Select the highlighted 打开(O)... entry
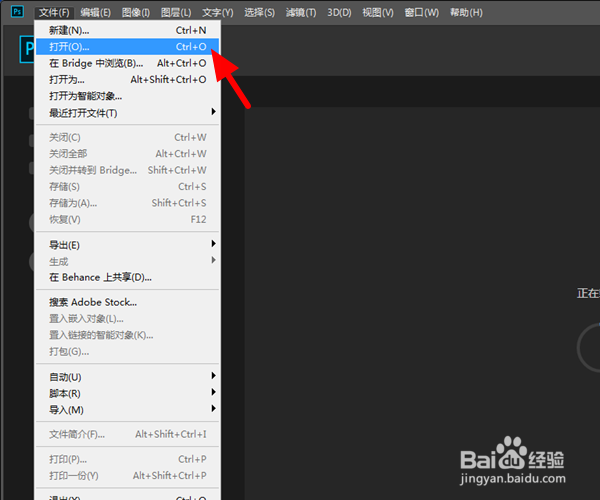 pos(127,47)
